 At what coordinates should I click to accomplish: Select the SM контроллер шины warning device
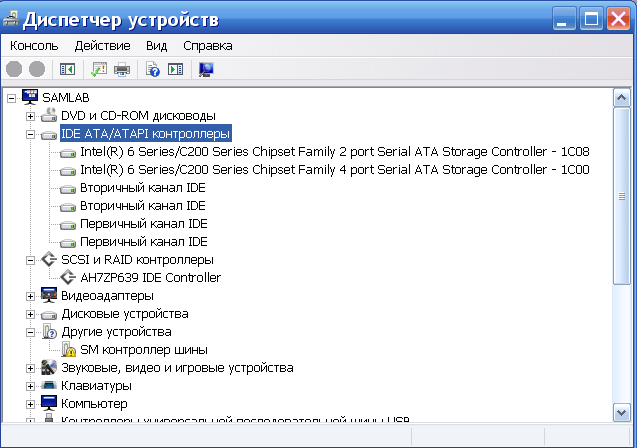tap(144, 350)
